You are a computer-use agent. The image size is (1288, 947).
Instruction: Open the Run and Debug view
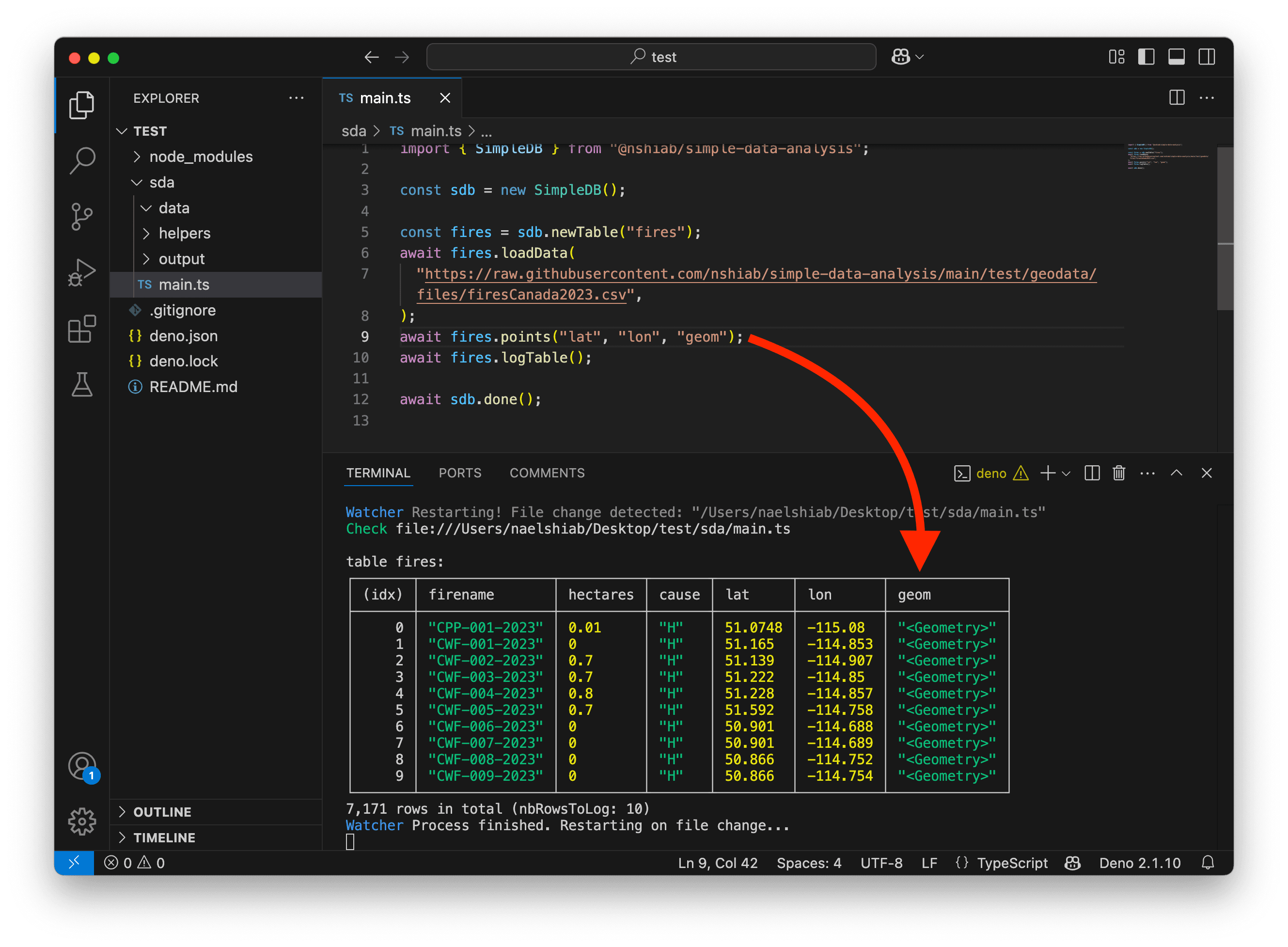pyautogui.click(x=81, y=273)
